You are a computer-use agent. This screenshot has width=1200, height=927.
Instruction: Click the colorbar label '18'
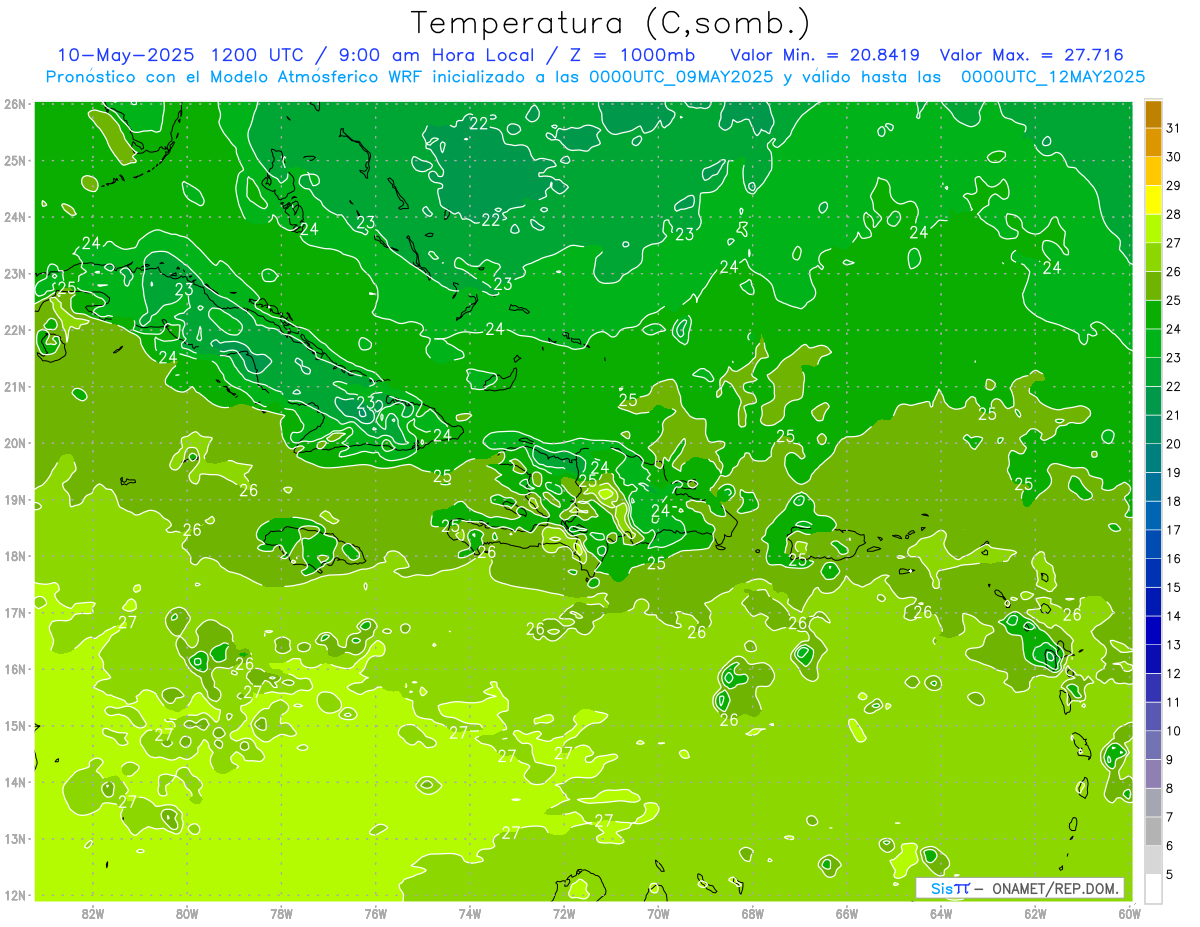coord(1174,501)
